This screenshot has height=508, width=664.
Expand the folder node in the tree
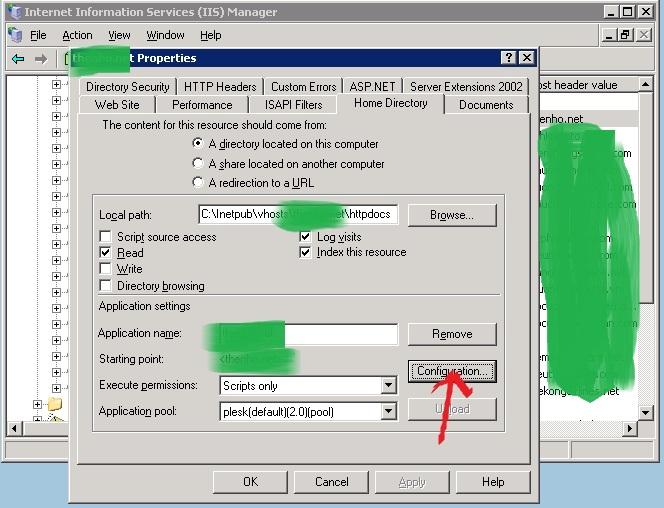pyautogui.click(x=37, y=404)
